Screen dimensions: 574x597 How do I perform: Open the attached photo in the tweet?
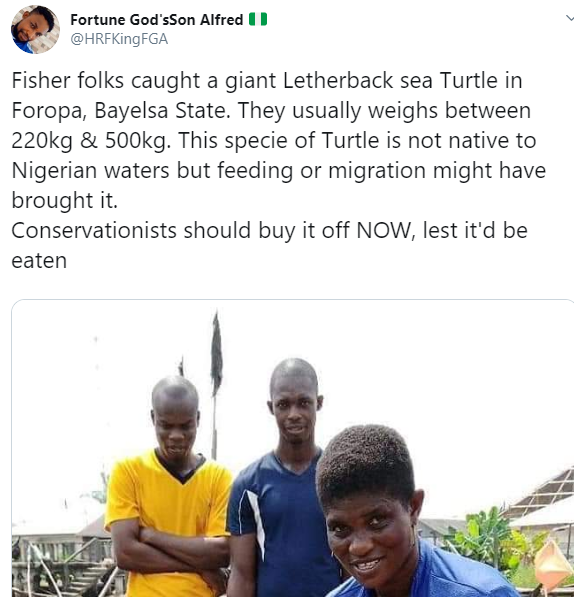click(x=293, y=448)
